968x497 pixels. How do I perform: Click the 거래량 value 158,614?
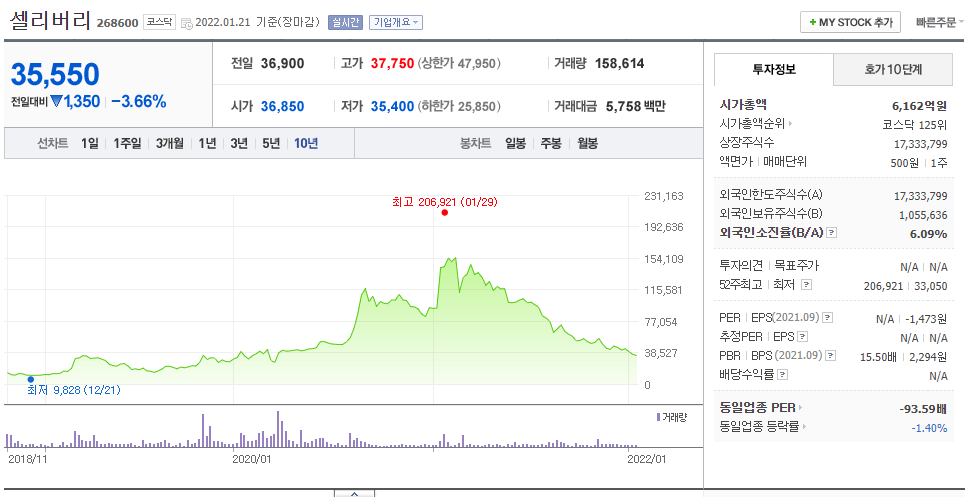(620, 63)
